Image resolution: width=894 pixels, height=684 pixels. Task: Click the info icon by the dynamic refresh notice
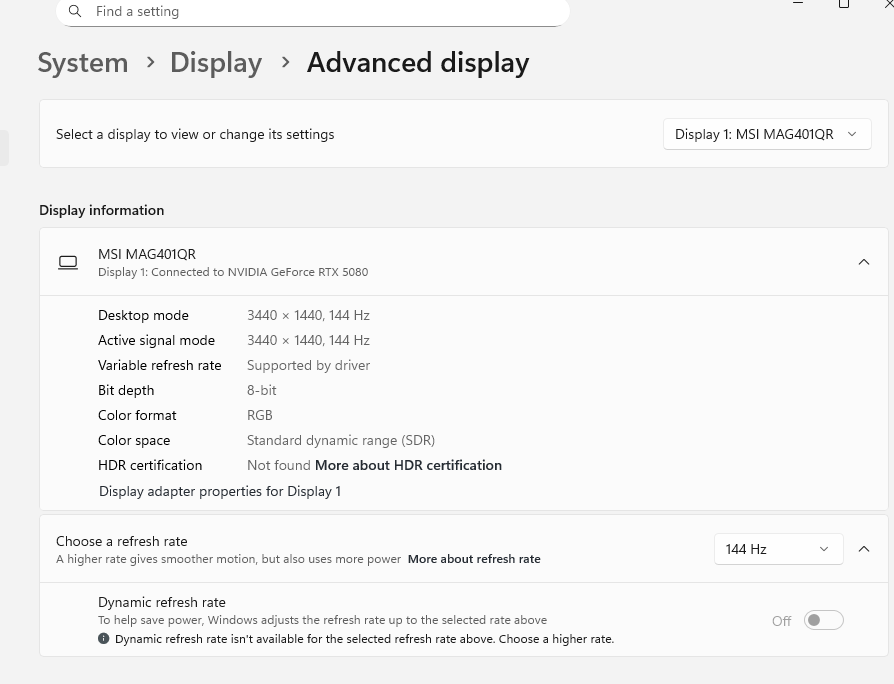coord(104,638)
